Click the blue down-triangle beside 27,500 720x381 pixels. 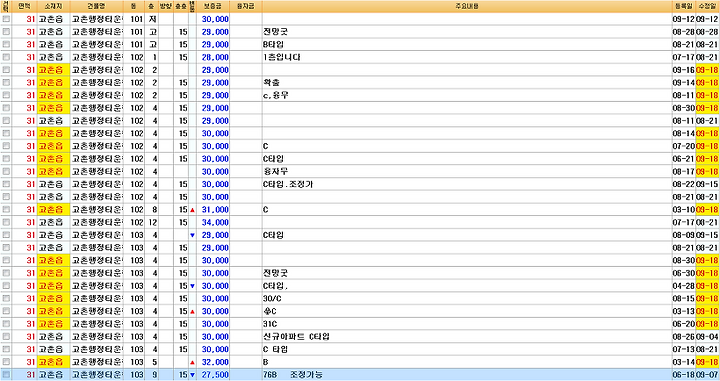point(192,375)
